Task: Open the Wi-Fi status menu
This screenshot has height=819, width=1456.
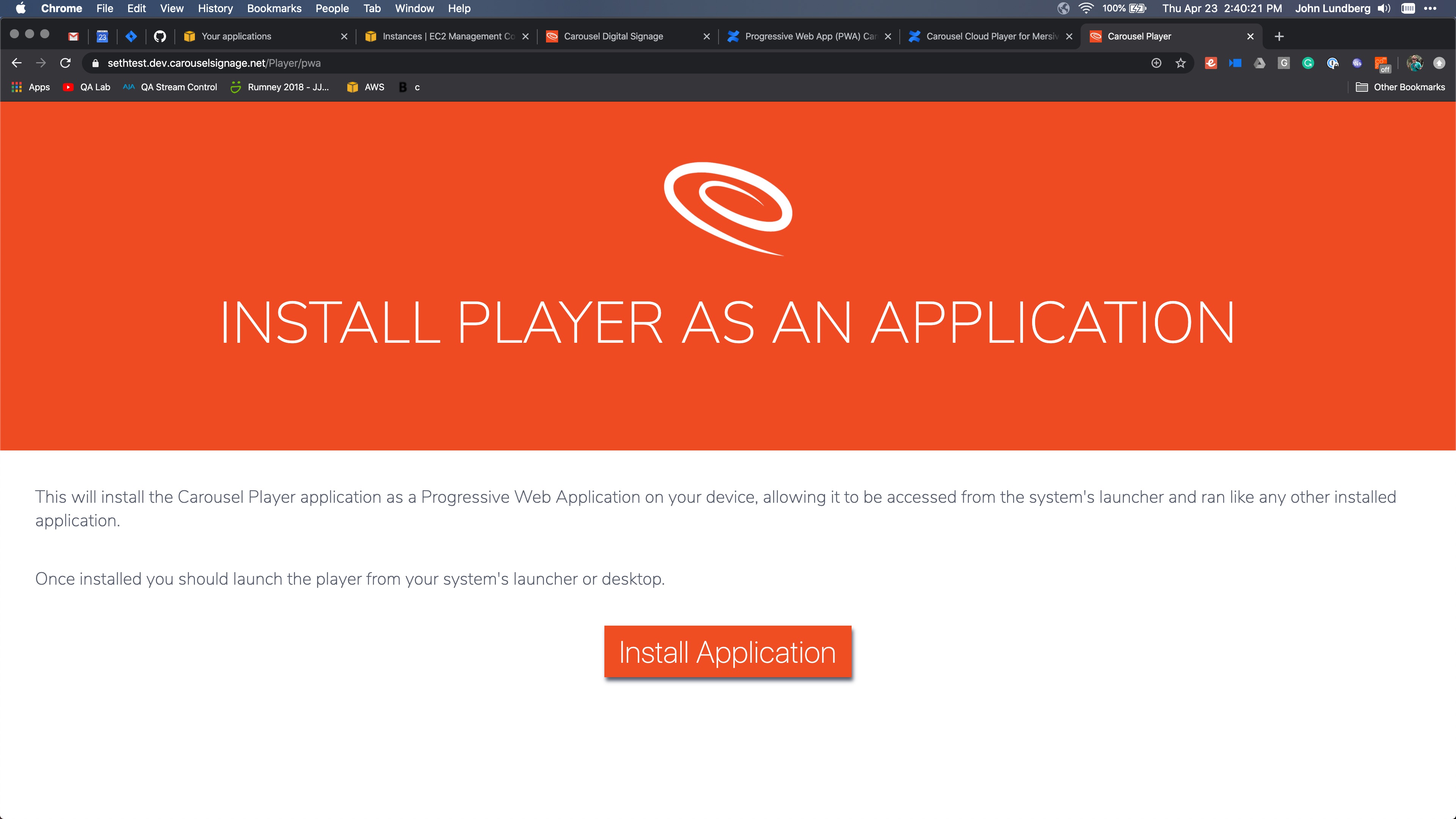Action: click(x=1086, y=8)
